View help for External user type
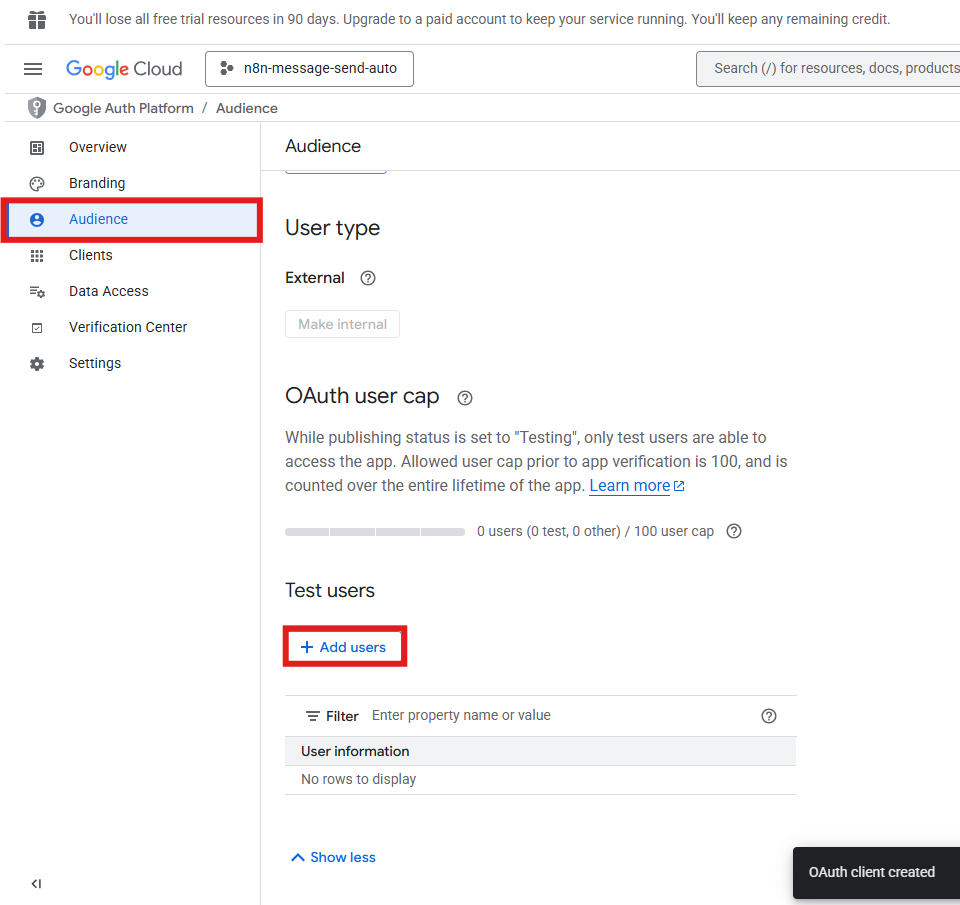960x905 pixels. [367, 277]
